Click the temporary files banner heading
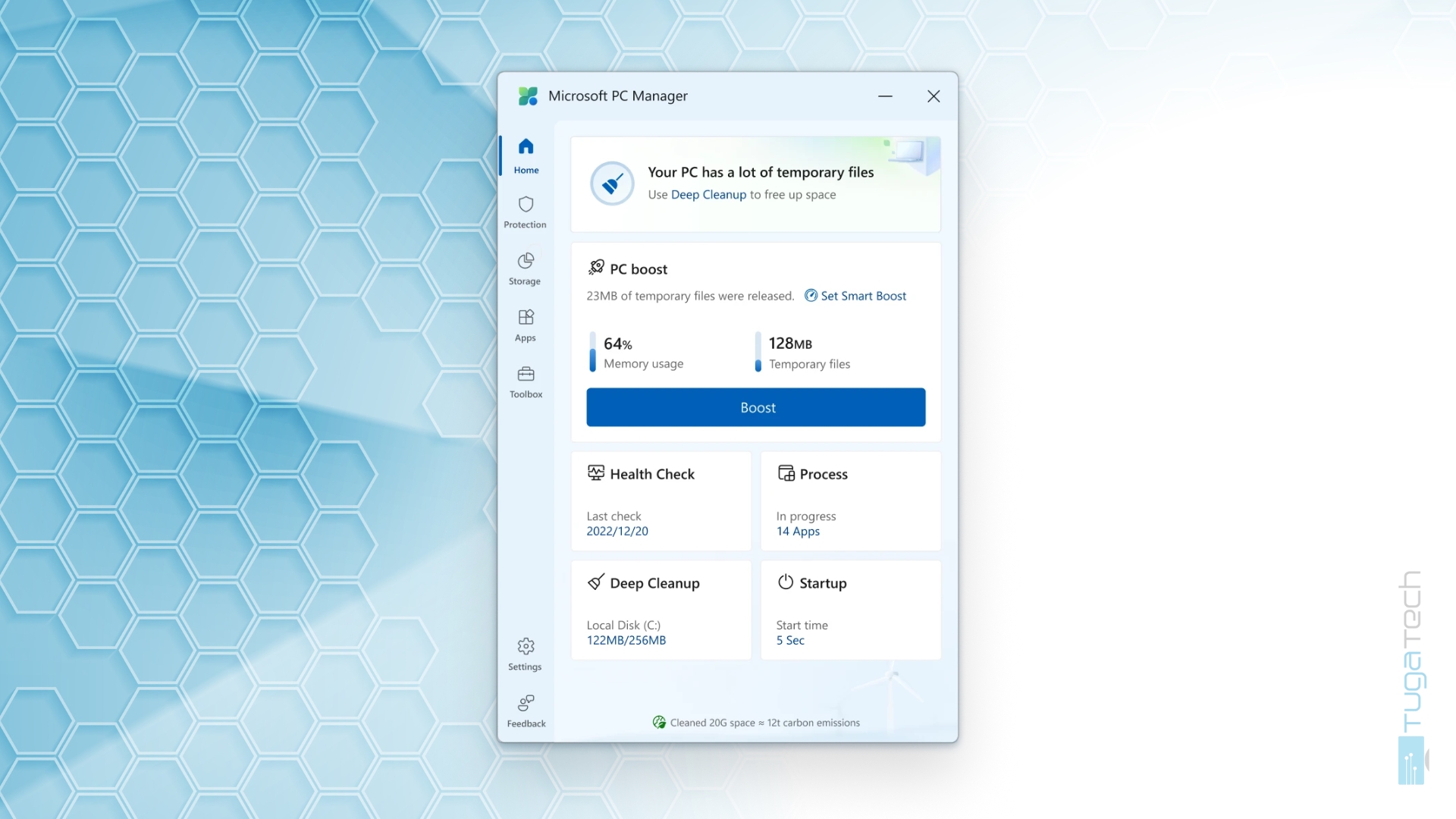 761,172
